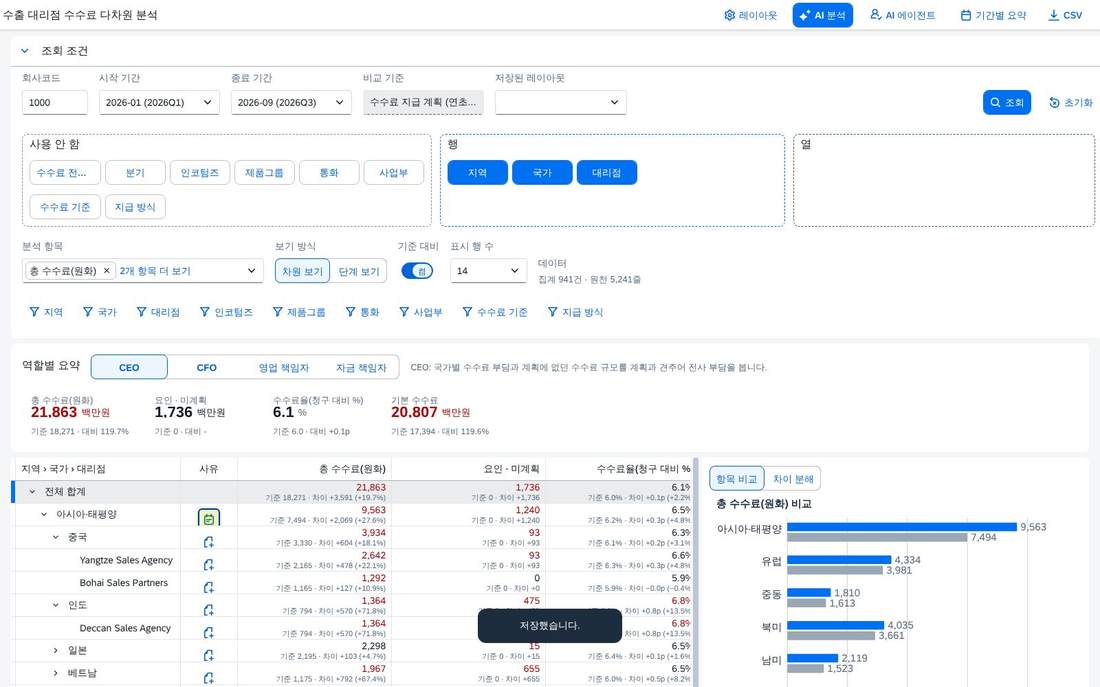Collapse the 전체 합계 row
This screenshot has height=687, width=1100.
pyautogui.click(x=32, y=492)
